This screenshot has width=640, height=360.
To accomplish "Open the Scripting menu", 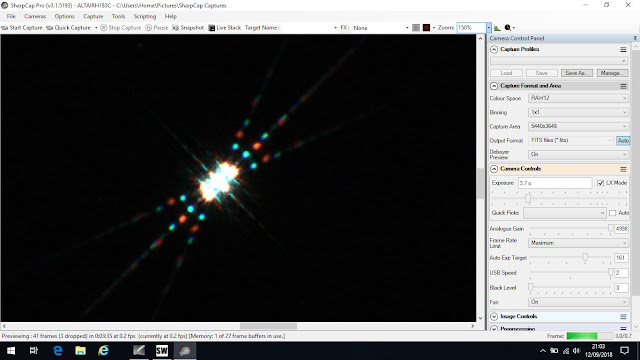I will [145, 16].
